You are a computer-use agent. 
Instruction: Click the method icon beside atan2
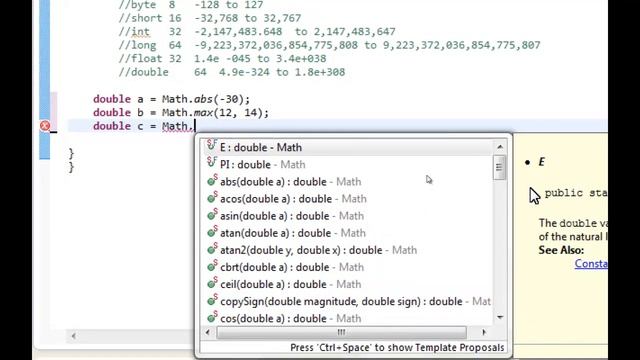[212, 249]
